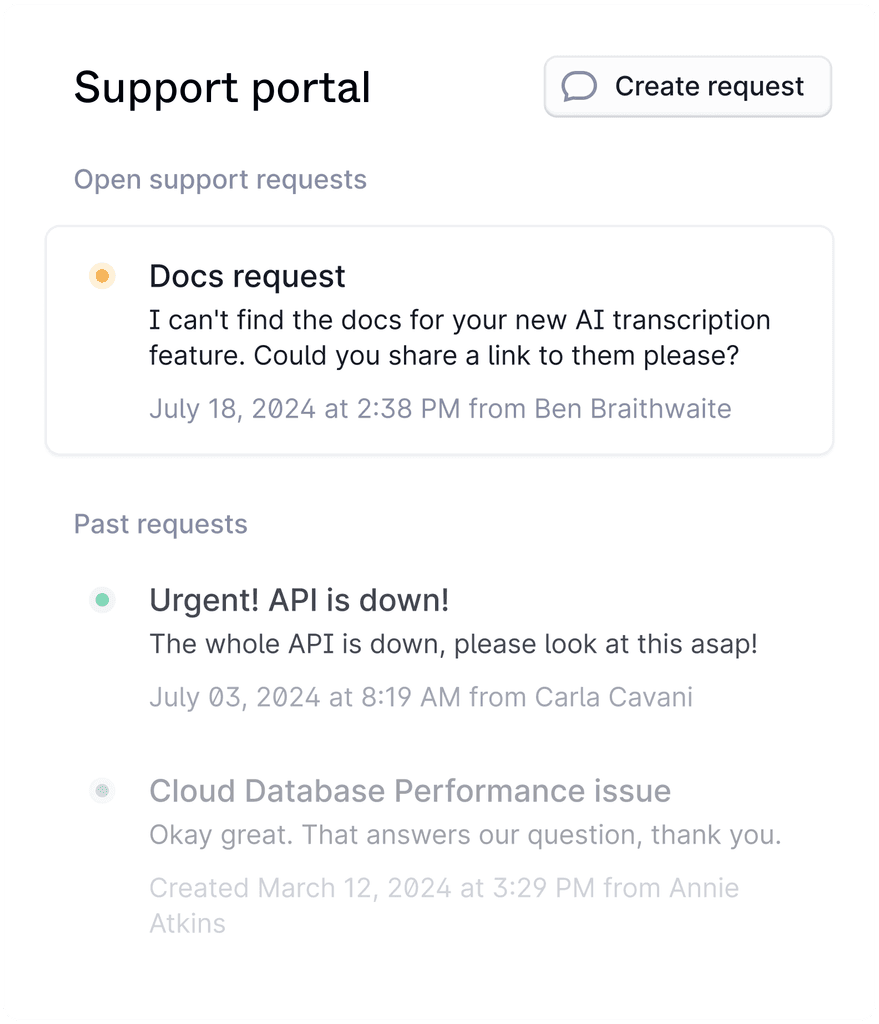This screenshot has height=1024, width=879.
Task: Click the speech bubble icon in Create request
Action: pos(579,87)
